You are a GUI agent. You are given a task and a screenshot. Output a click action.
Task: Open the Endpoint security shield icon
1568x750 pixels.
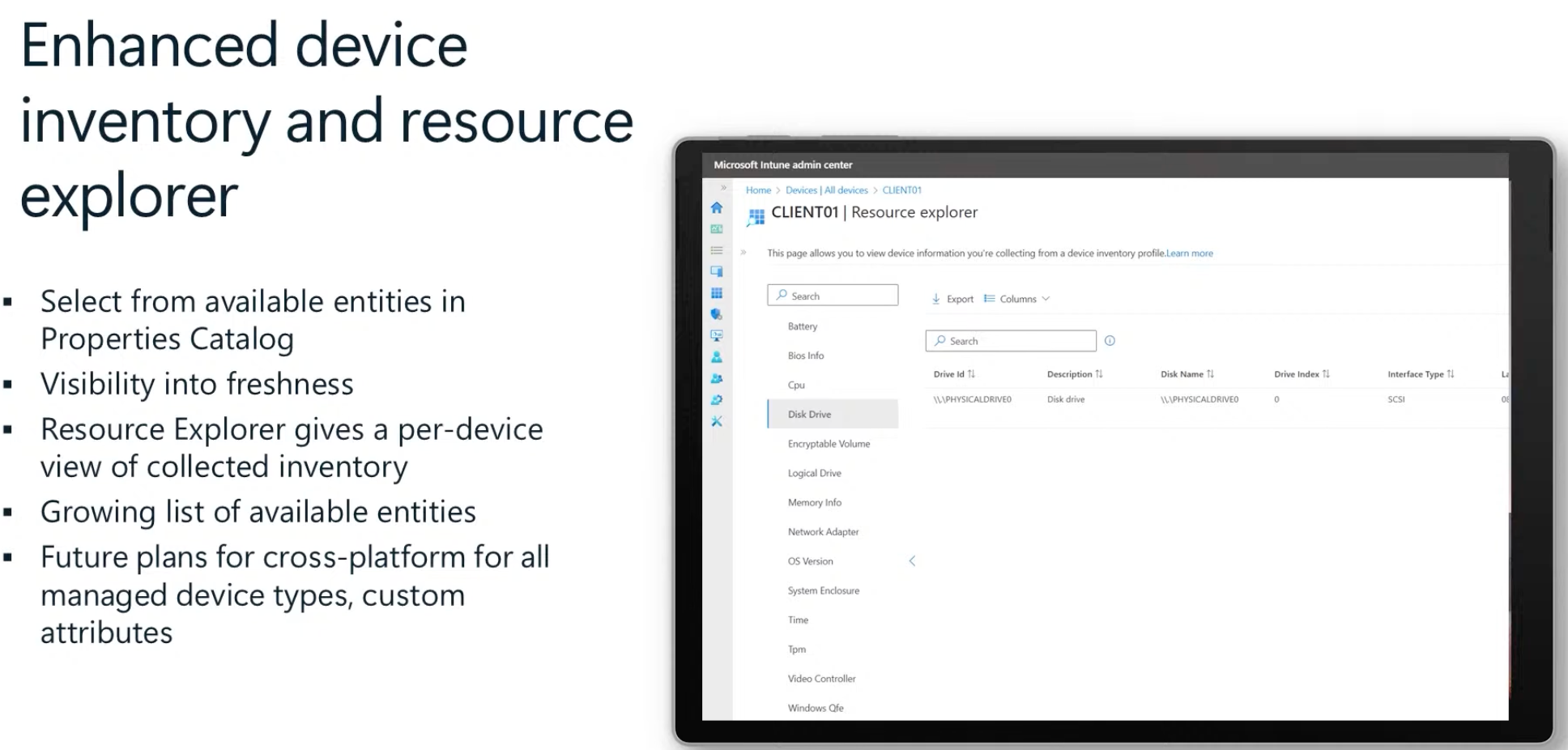click(x=717, y=314)
